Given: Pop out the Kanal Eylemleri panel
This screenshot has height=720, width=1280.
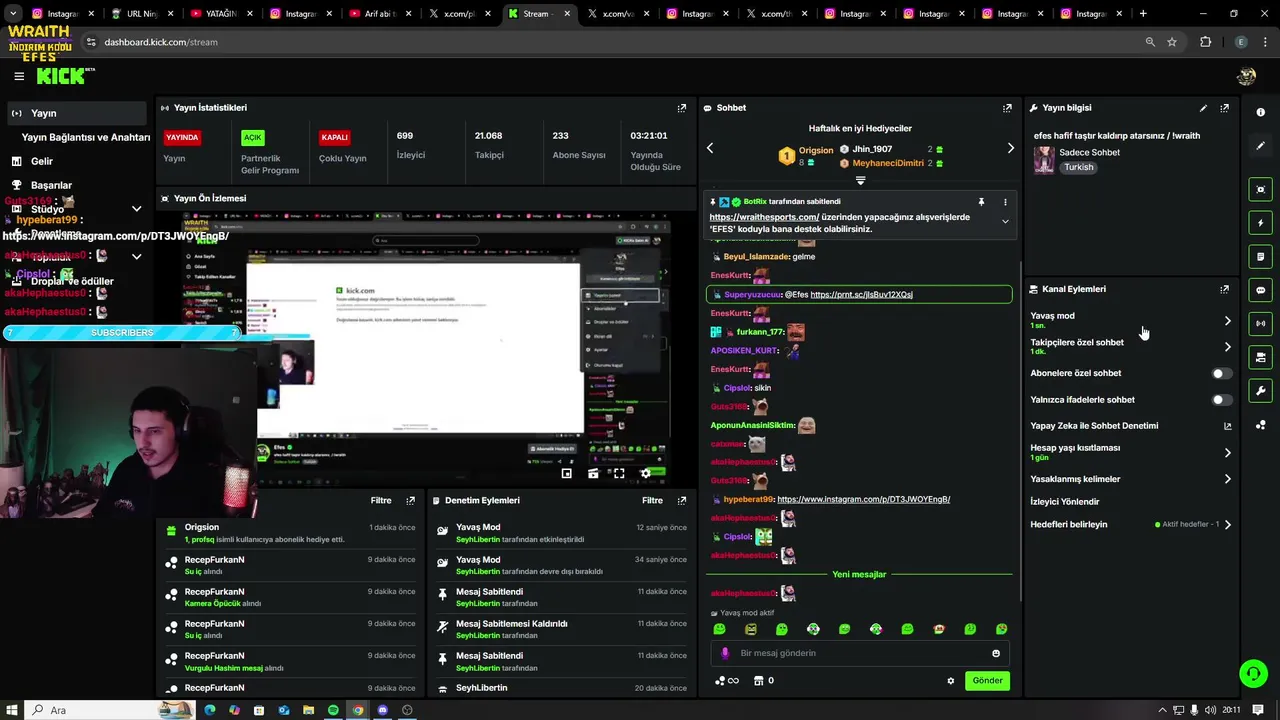Looking at the screenshot, I should point(1224,289).
